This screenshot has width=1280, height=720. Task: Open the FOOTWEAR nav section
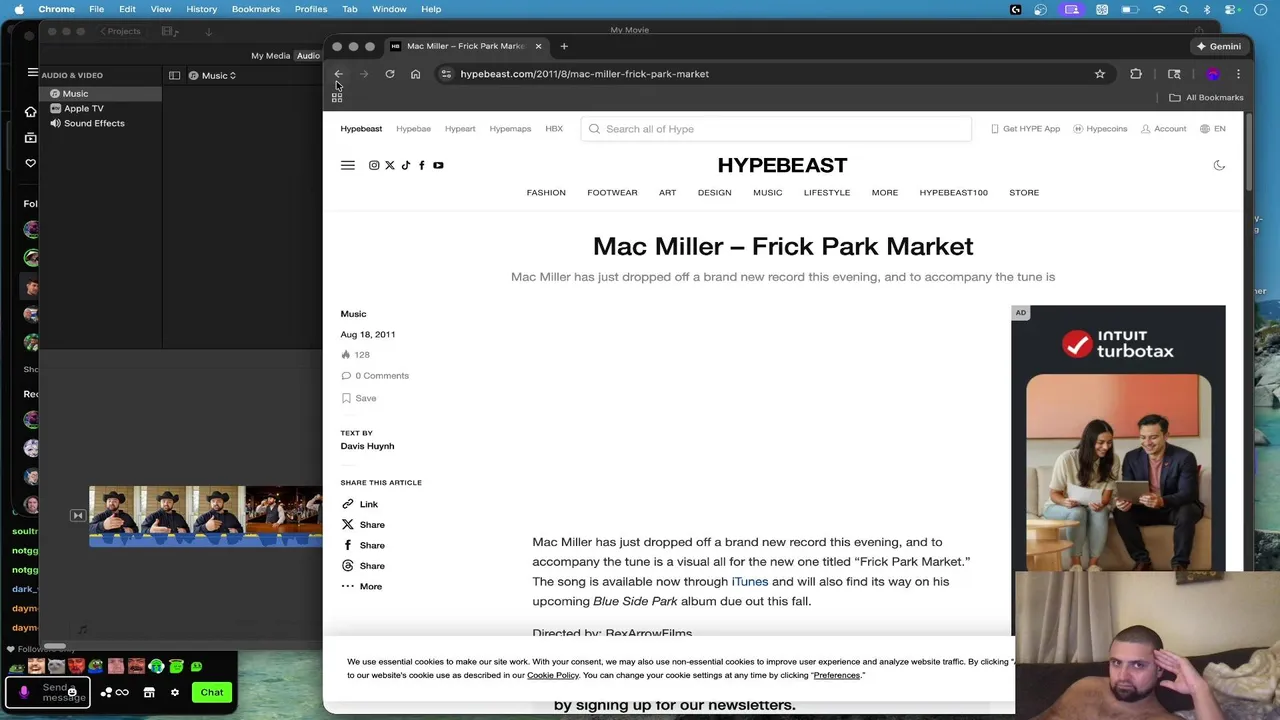pyautogui.click(x=612, y=193)
